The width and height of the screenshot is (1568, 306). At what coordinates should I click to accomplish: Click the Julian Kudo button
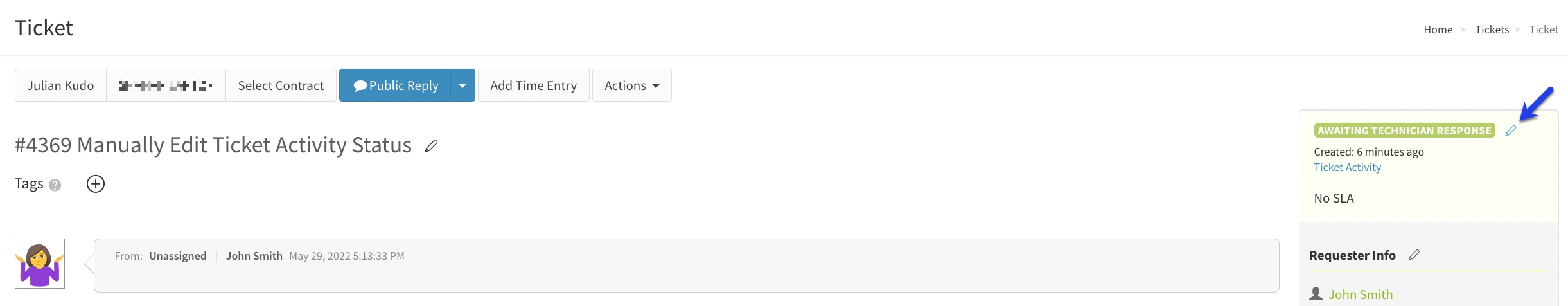point(60,85)
